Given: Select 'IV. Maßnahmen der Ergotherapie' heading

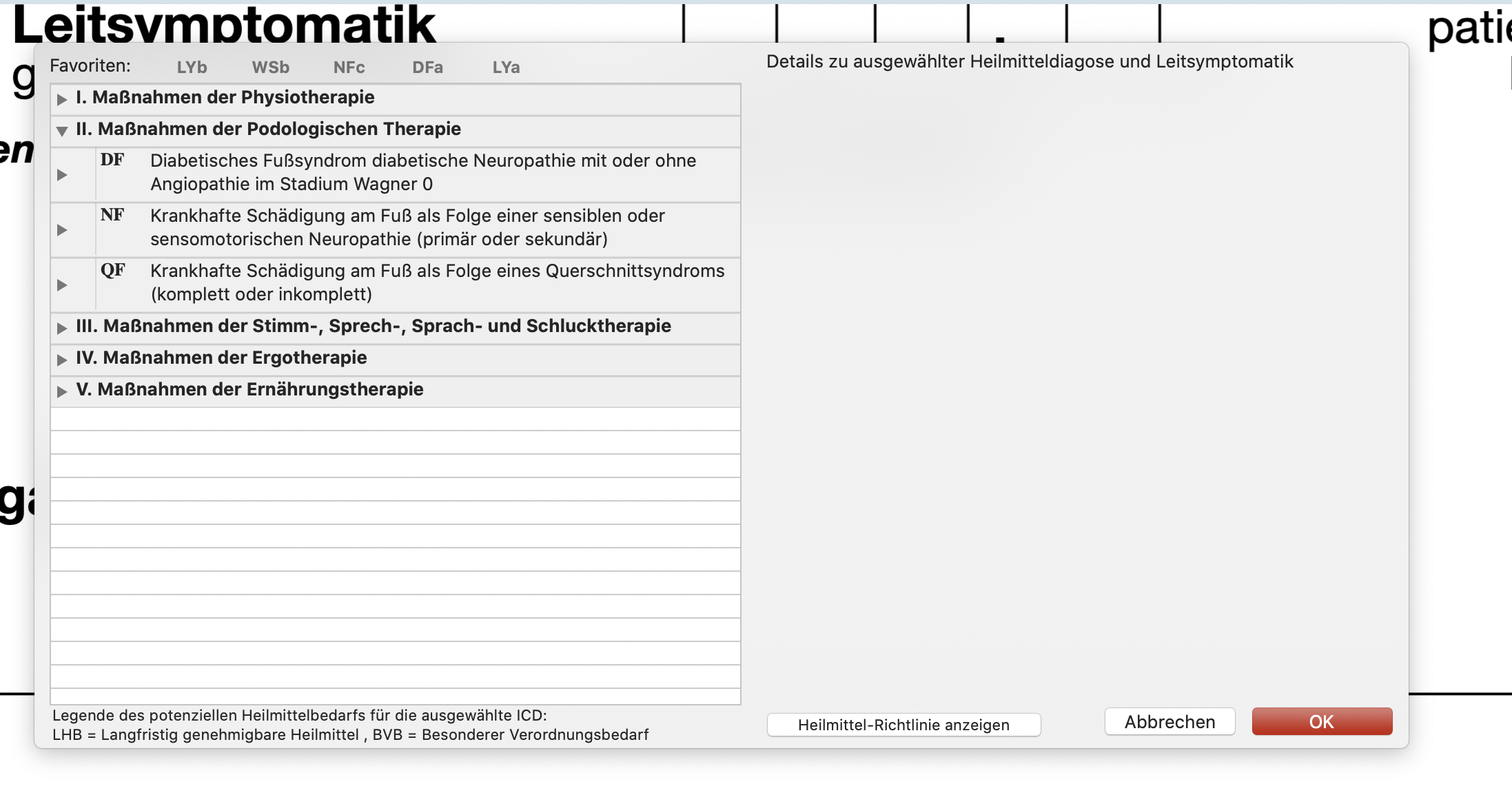Looking at the screenshot, I should (221, 358).
